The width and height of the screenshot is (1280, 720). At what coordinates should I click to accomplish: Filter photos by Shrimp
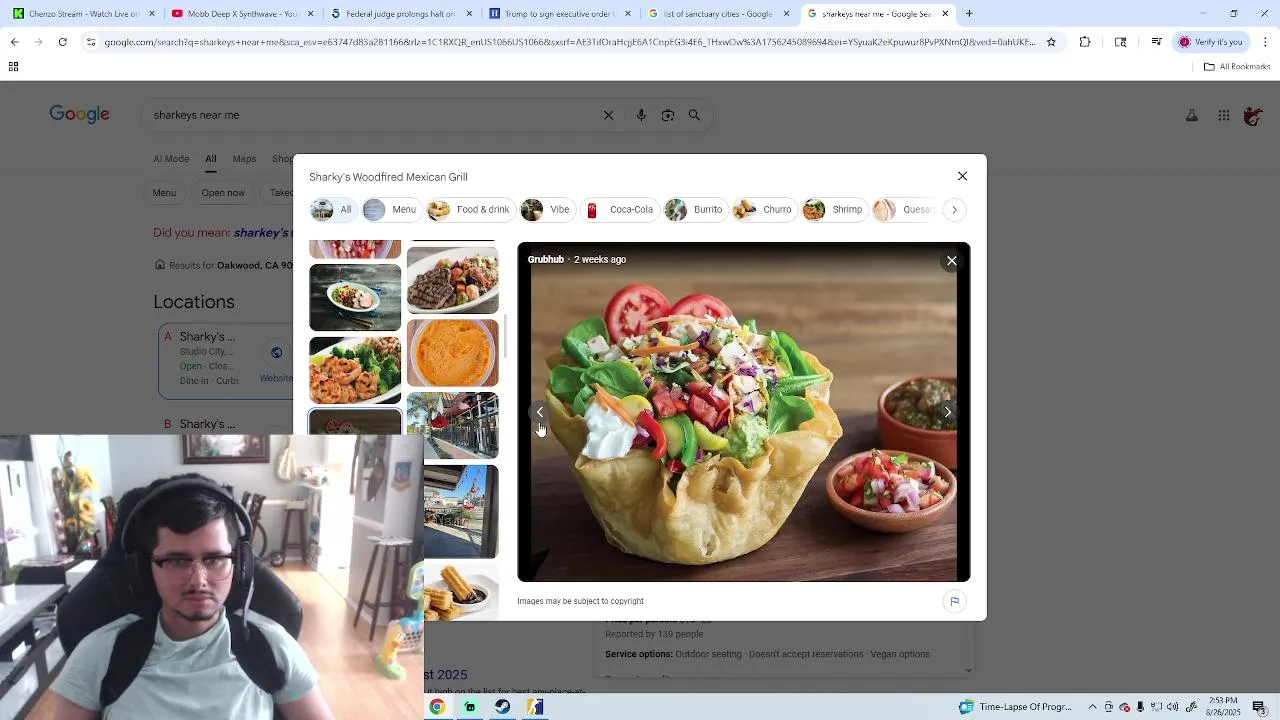point(833,210)
